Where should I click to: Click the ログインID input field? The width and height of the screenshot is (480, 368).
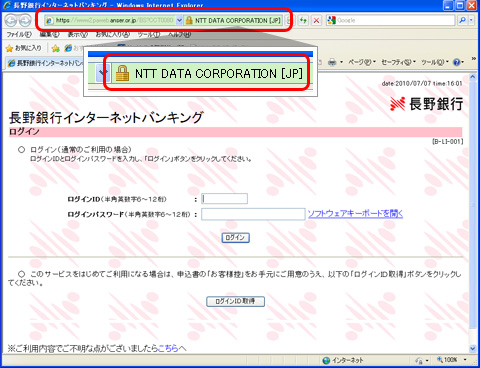(224, 199)
